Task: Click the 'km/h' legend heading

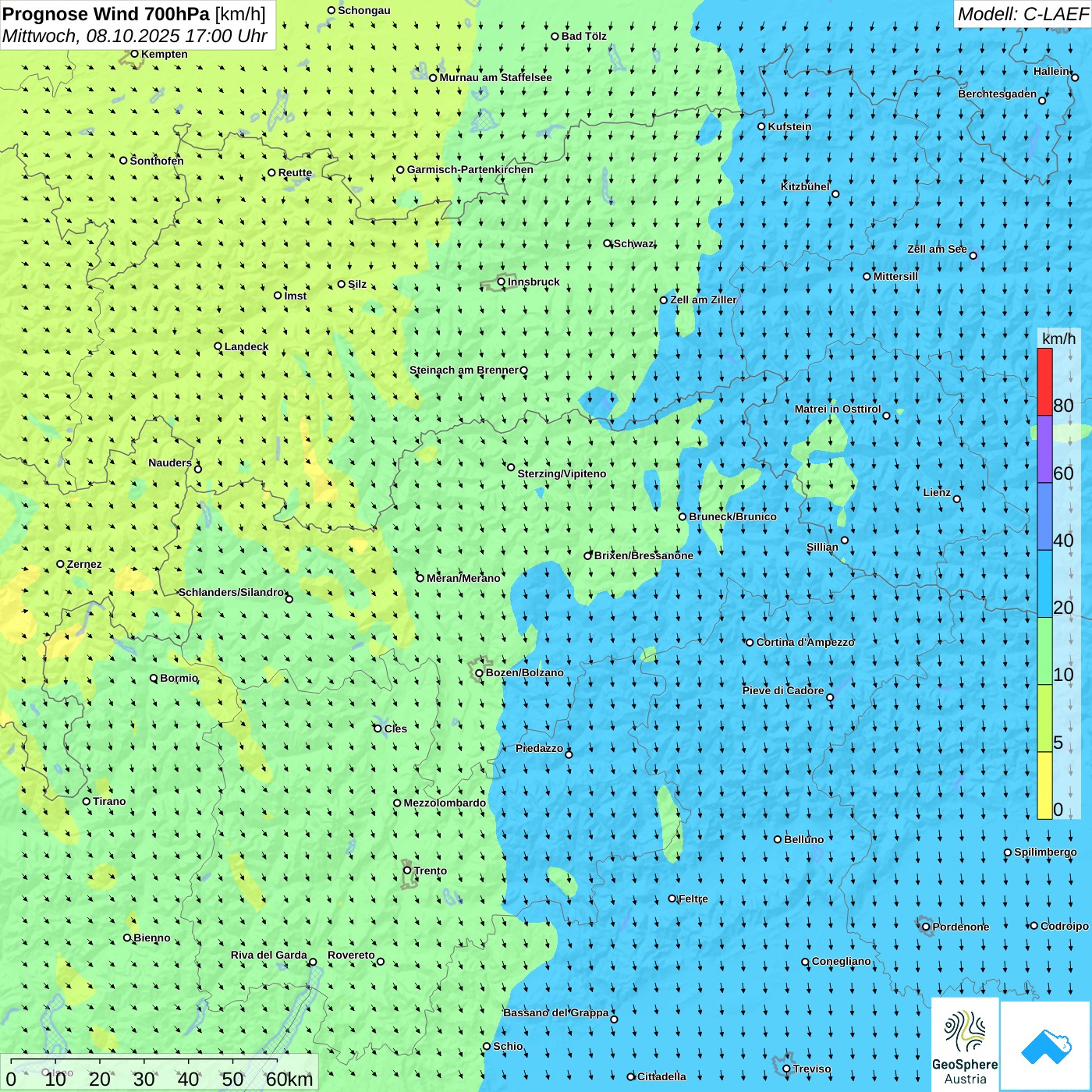Action: (1058, 339)
